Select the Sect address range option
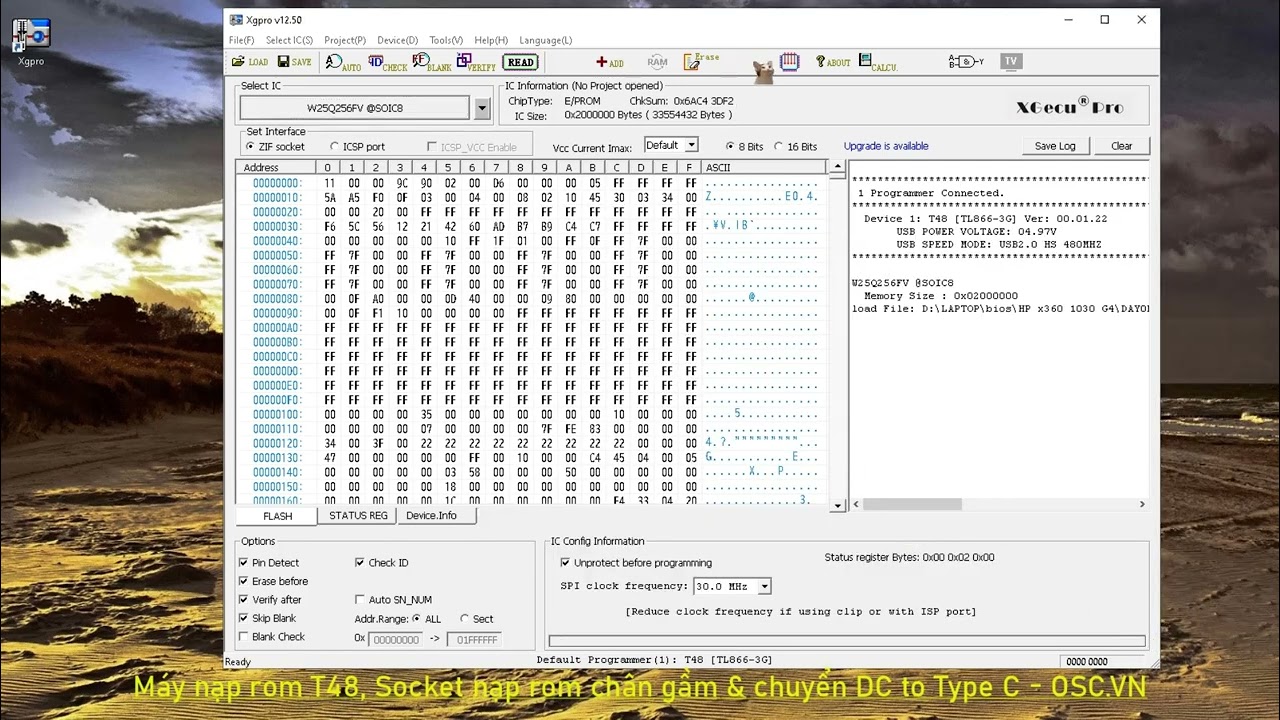1280x720 pixels. click(464, 619)
